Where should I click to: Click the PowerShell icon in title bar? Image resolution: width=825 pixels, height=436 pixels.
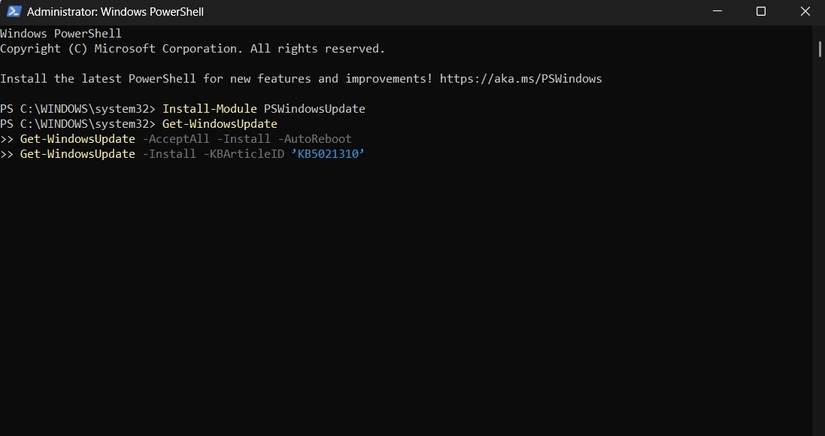click(12, 12)
